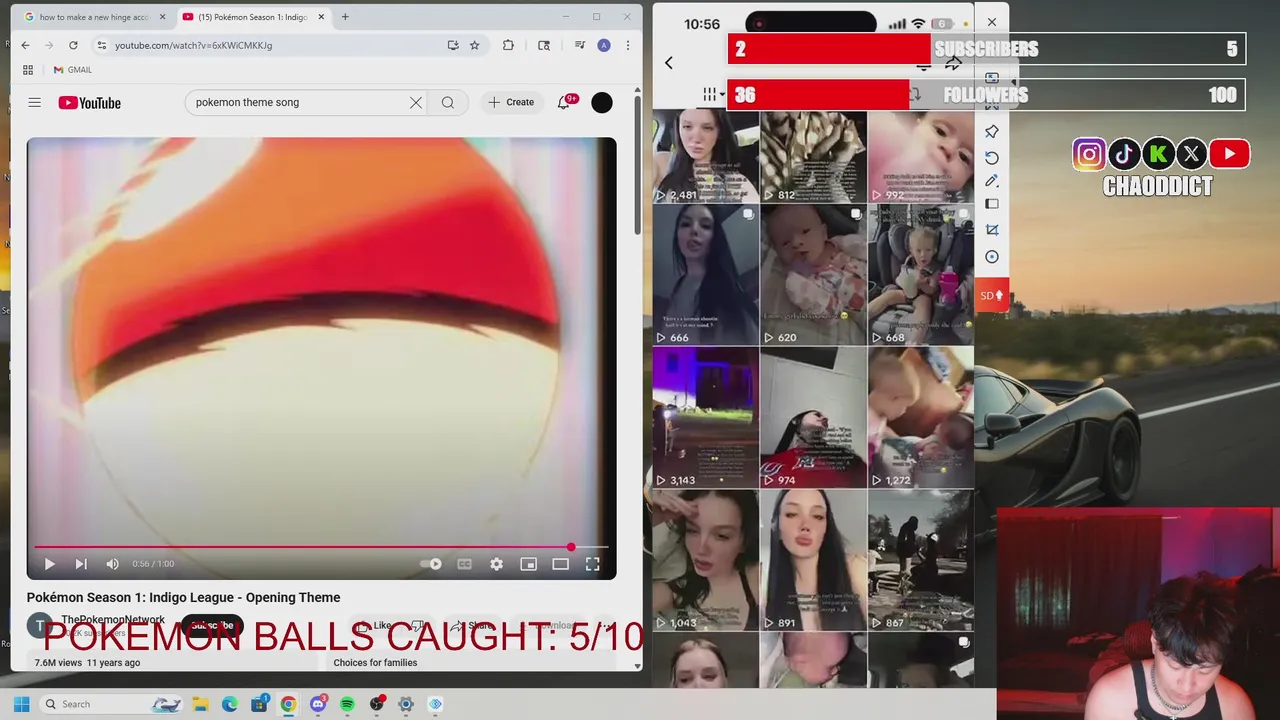Subscribe to ThePokemonNetwork channel

pos(212,626)
